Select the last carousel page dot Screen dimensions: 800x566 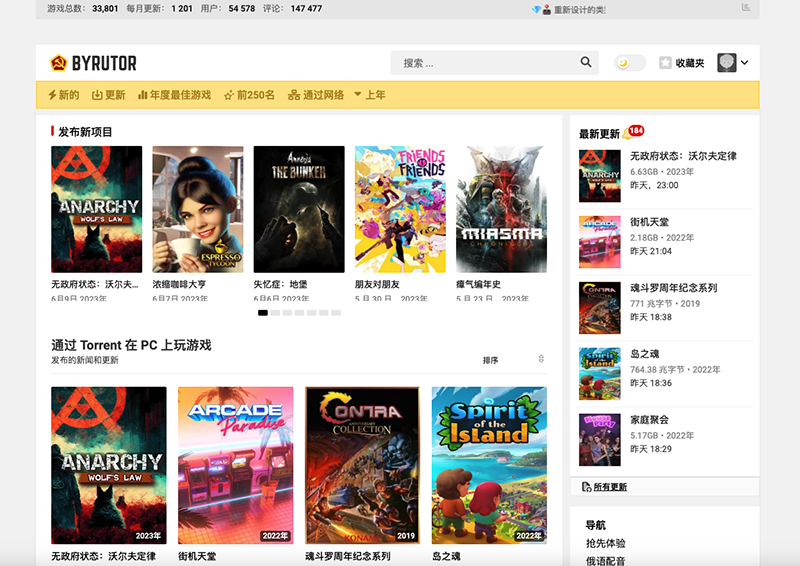[x=336, y=313]
